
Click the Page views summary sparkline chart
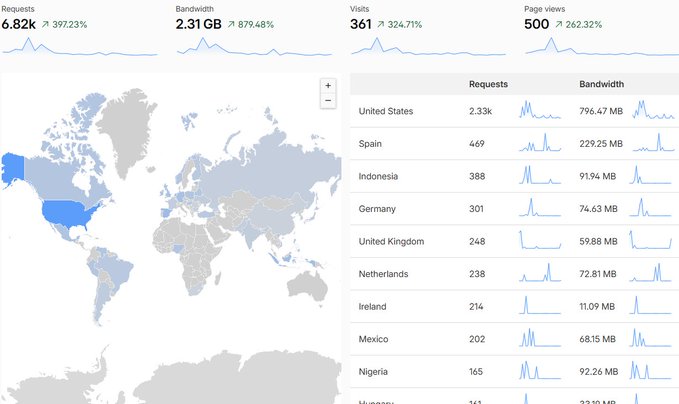(x=602, y=46)
